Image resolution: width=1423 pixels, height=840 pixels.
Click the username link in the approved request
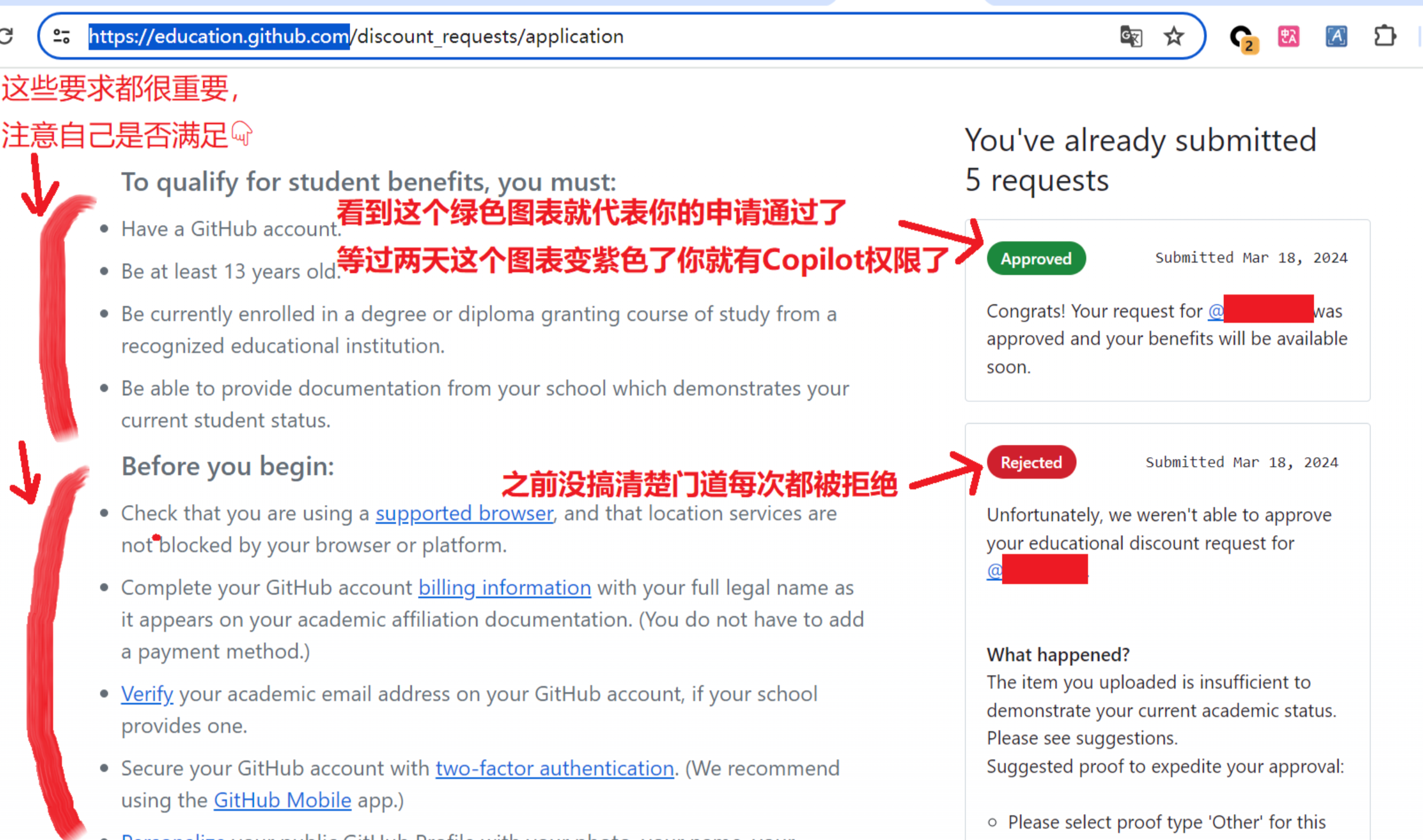pos(1261,309)
